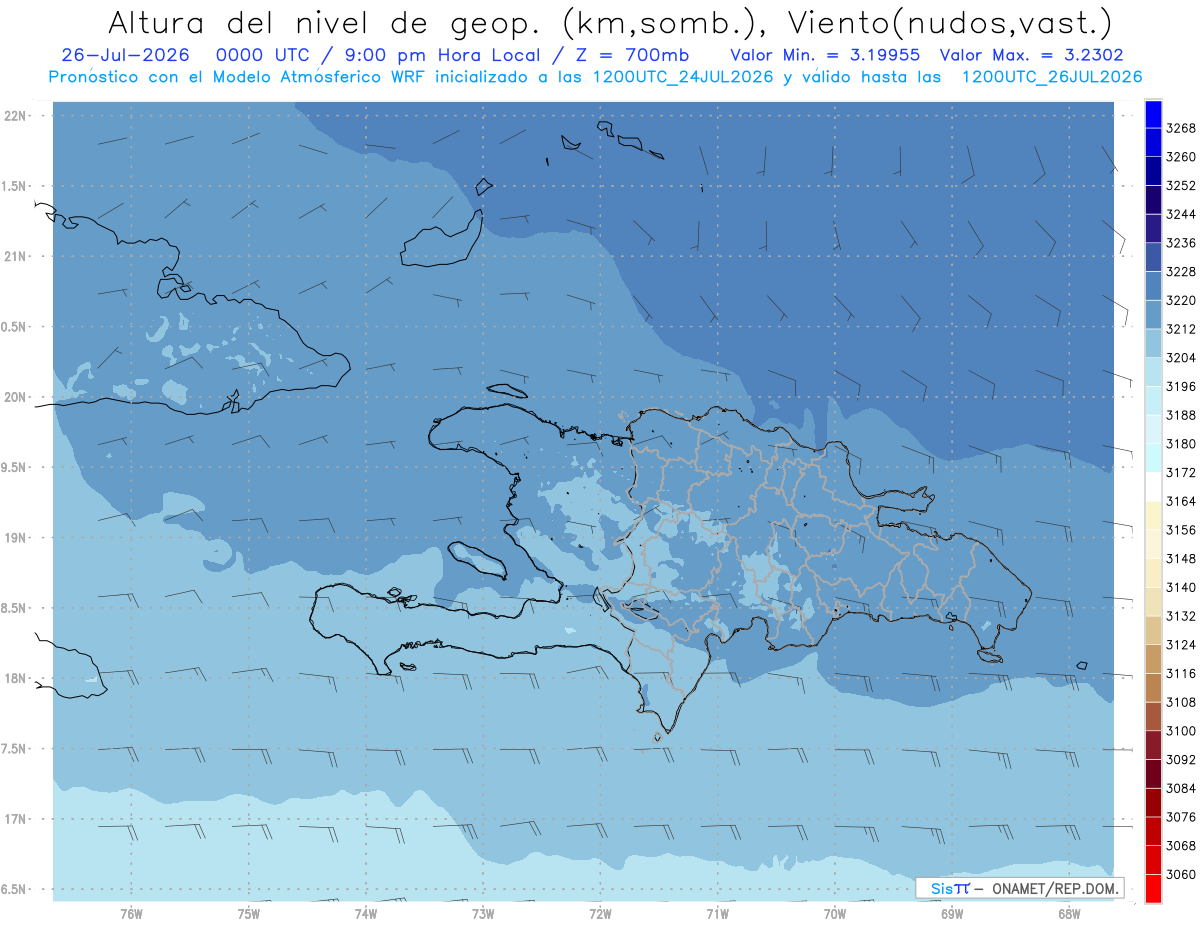Click the colorbar value '3268'

coord(1181,128)
